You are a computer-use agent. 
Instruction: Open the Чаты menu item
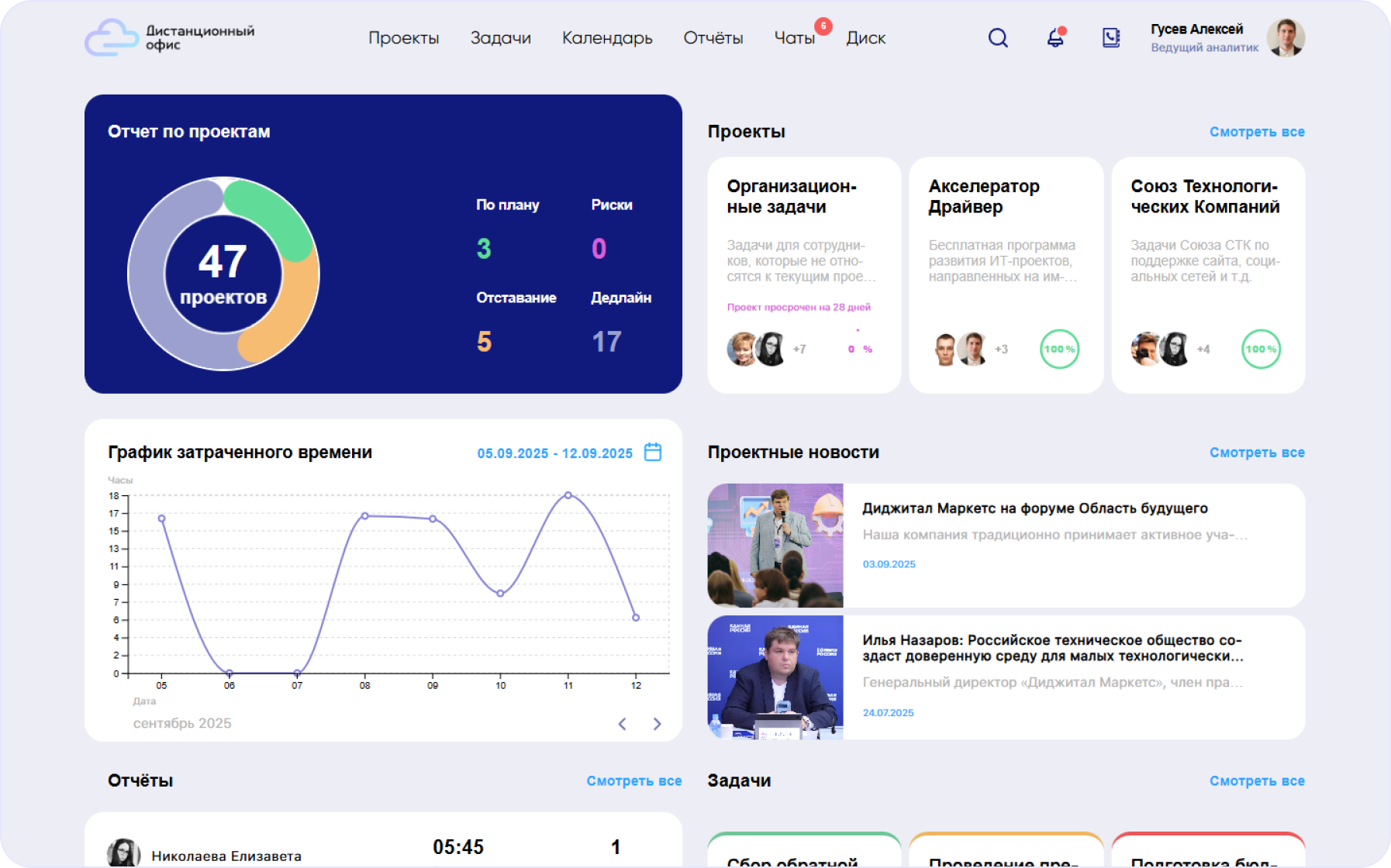coord(794,38)
